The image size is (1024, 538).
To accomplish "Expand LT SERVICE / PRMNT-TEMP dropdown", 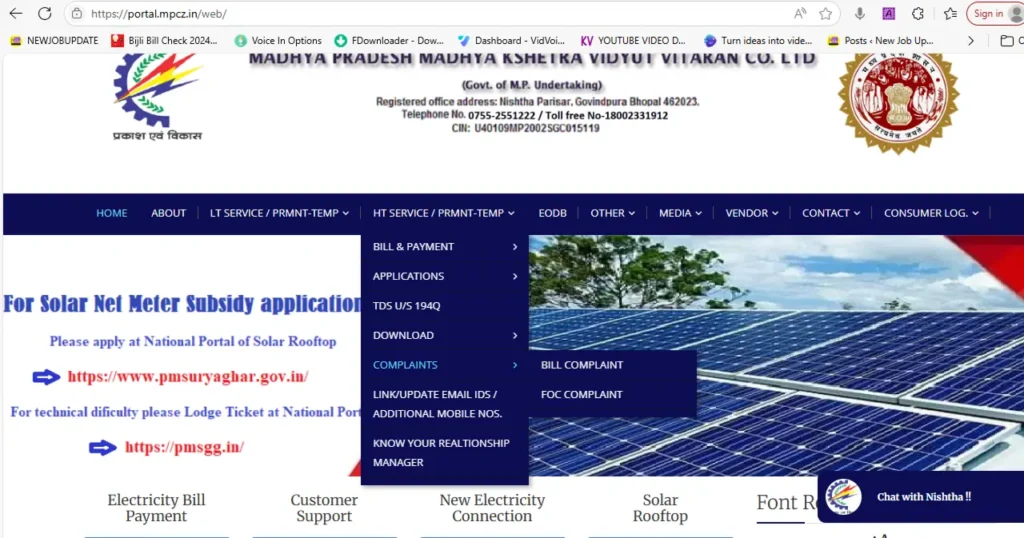I will tap(279, 213).
